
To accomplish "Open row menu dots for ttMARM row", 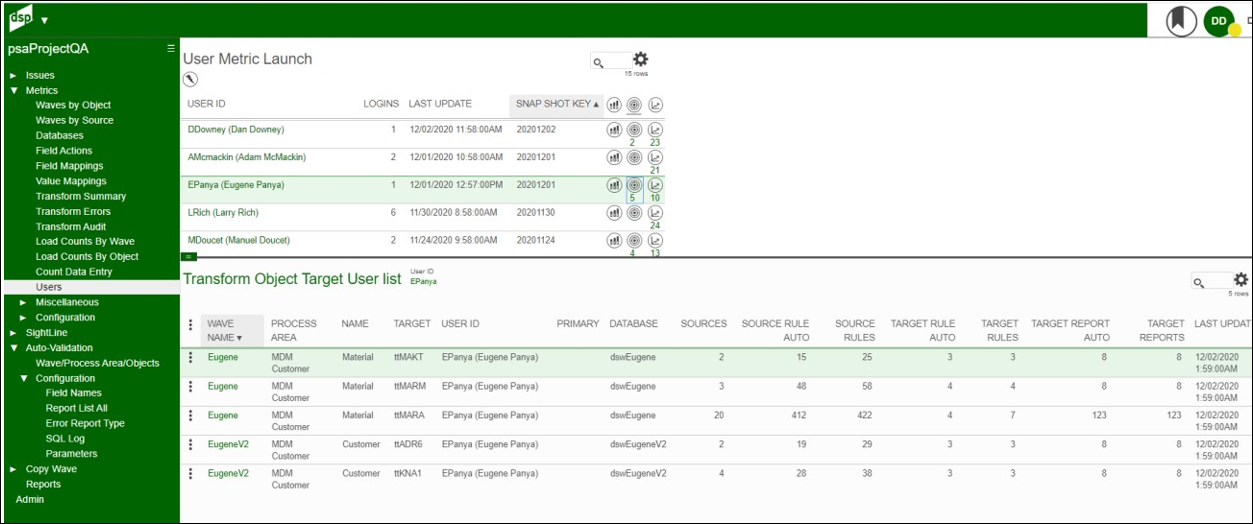I will click(190, 387).
